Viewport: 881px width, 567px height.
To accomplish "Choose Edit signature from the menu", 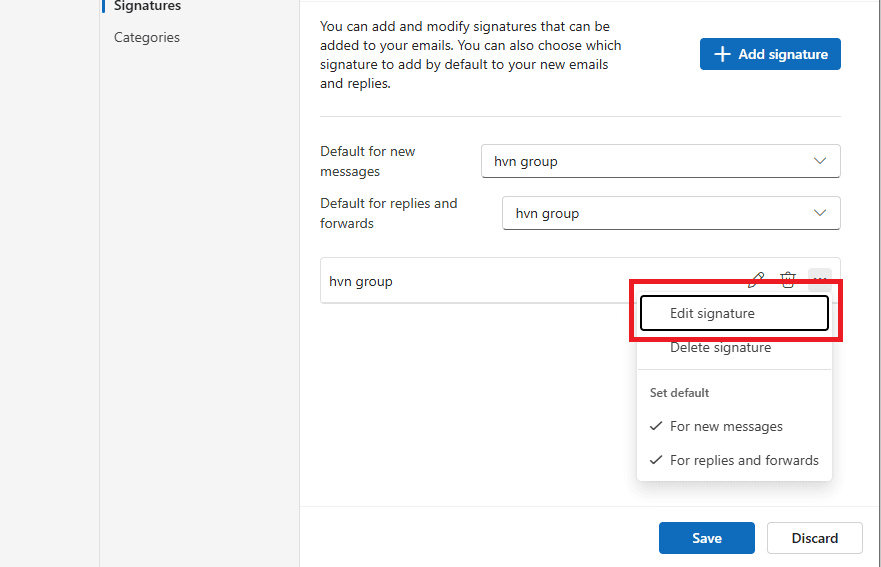I will click(734, 313).
